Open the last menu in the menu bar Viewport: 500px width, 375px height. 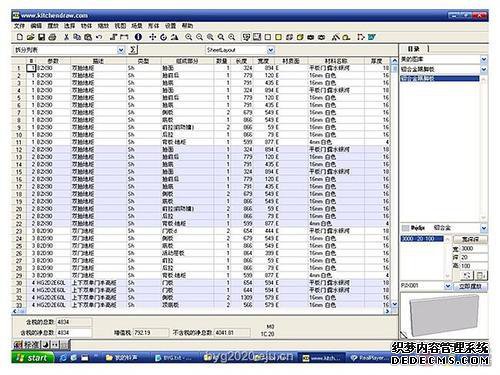pos(187,26)
